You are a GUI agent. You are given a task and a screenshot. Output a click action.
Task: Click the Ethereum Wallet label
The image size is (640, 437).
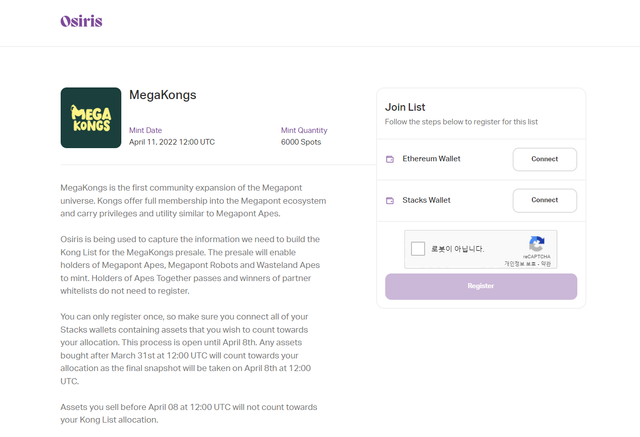[x=431, y=159]
